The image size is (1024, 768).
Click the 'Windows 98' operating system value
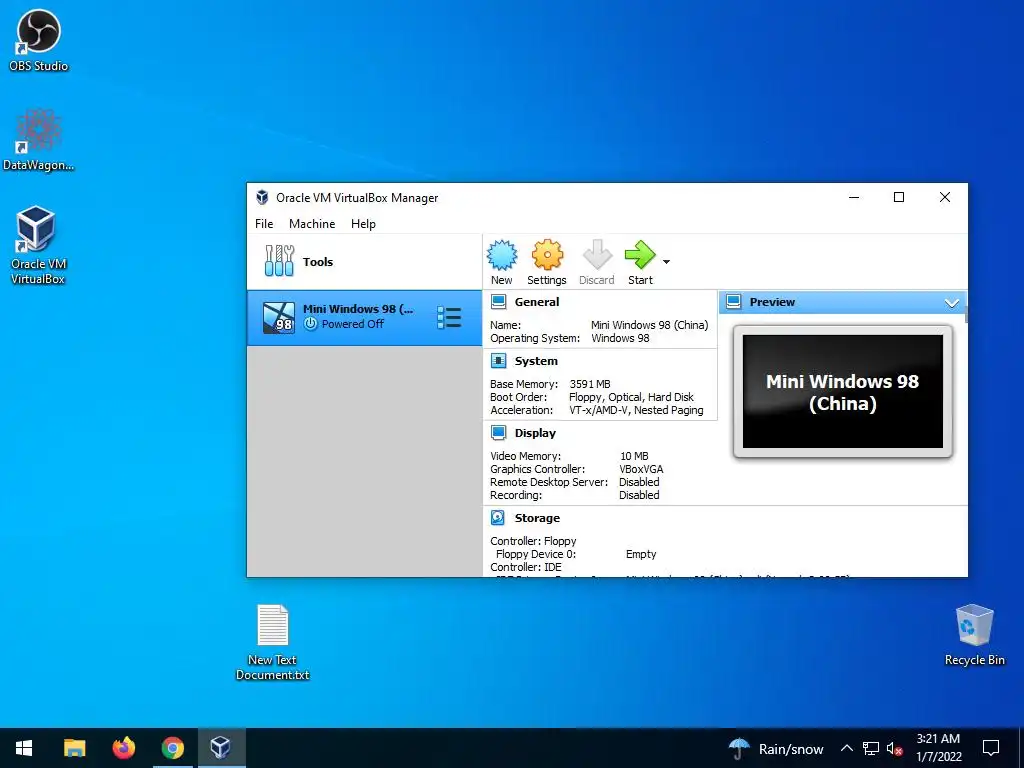(x=620, y=338)
